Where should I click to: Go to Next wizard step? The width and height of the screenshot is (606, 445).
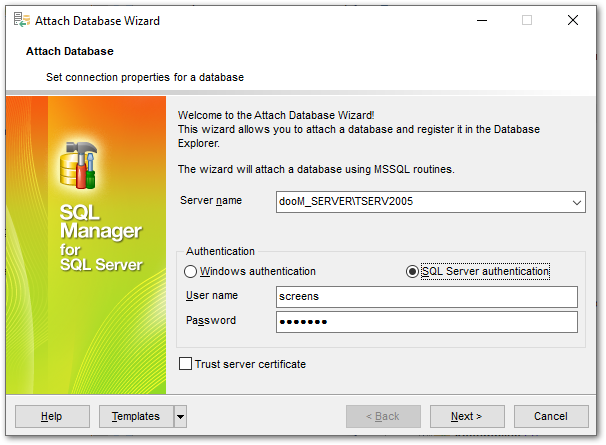[x=467, y=416]
